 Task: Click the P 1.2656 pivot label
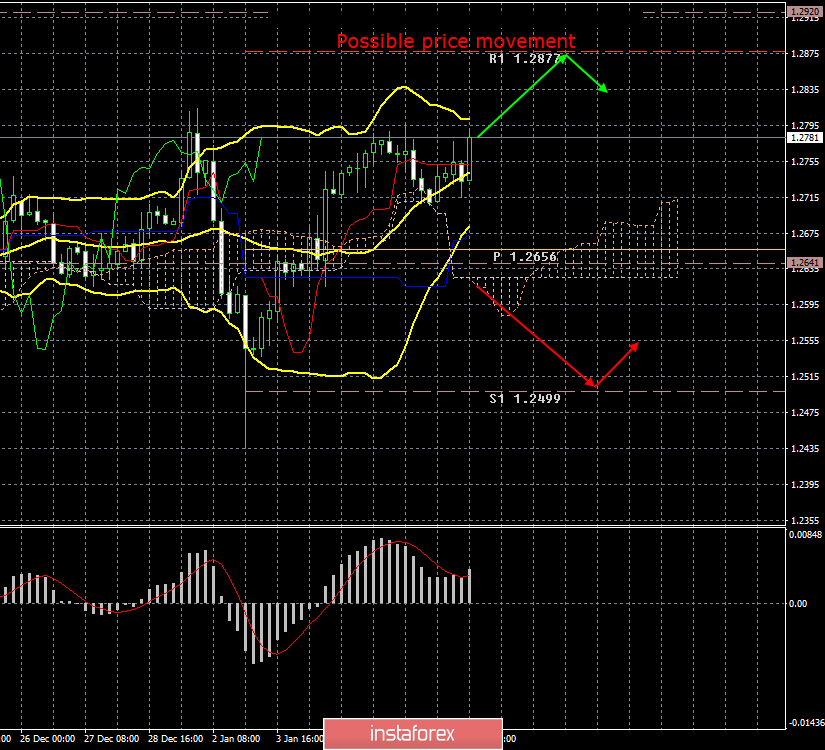(x=525, y=257)
